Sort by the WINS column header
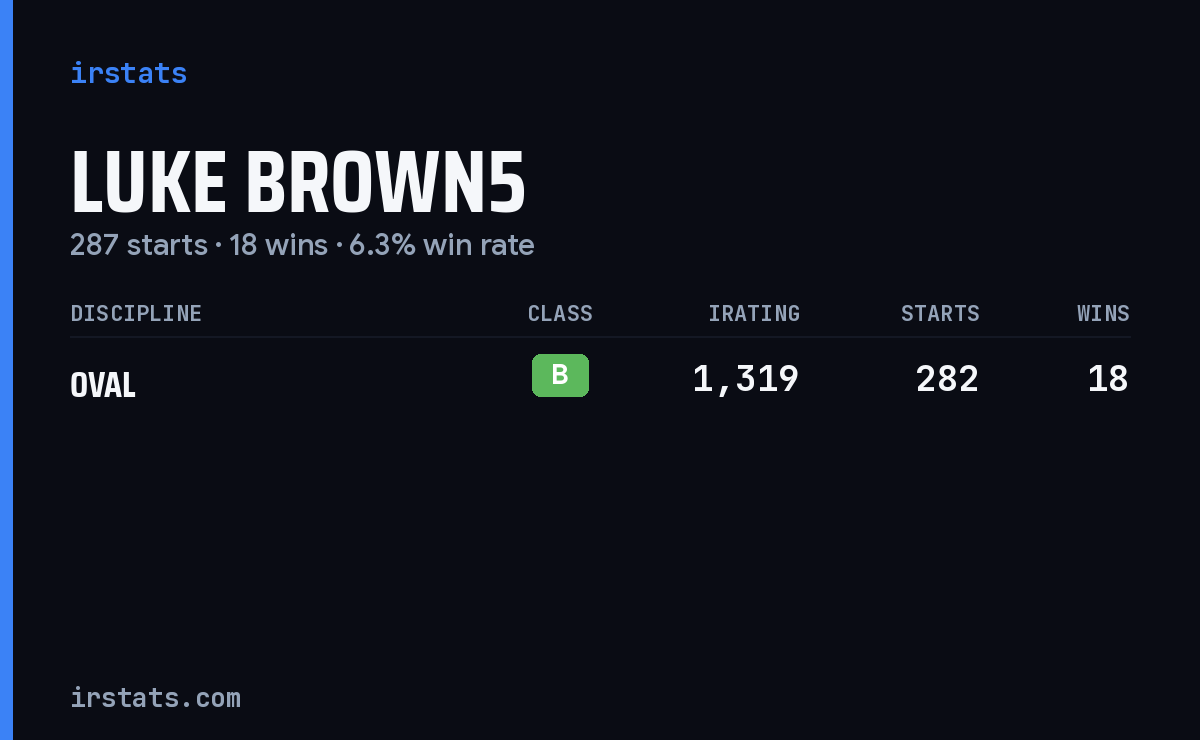 [x=1103, y=314]
